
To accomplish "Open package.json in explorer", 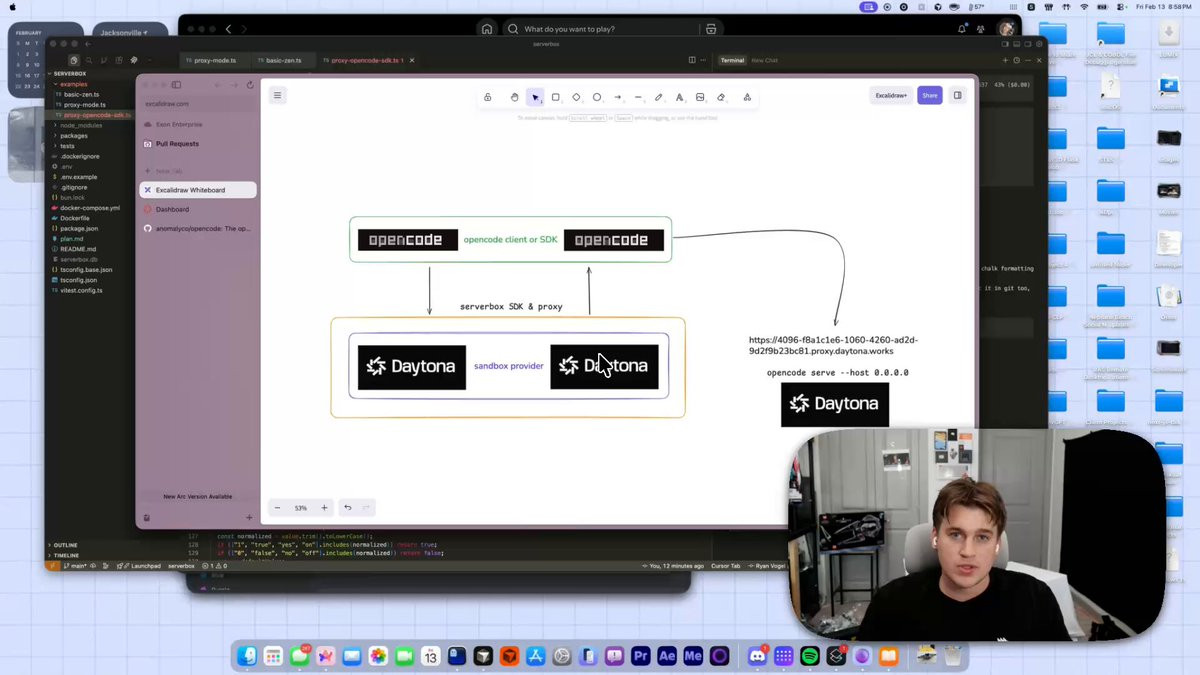I will (x=78, y=229).
